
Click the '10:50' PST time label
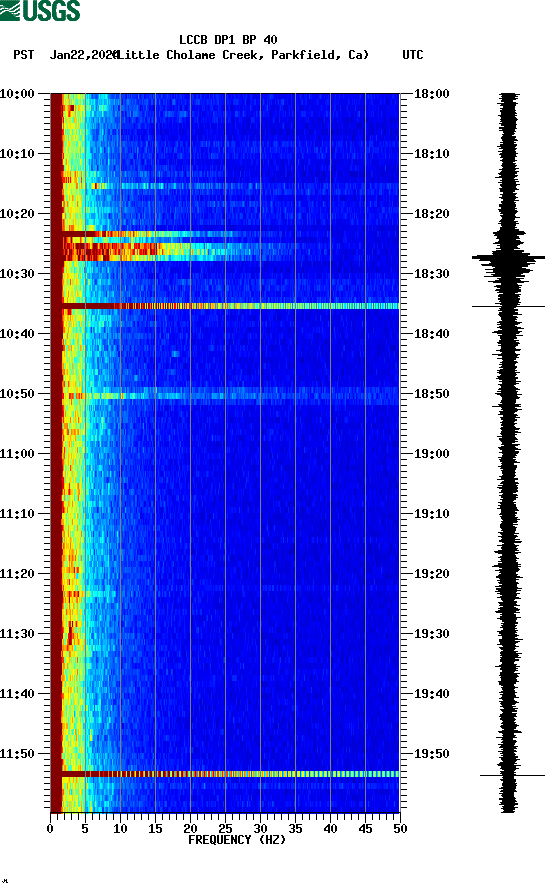pos(17,394)
